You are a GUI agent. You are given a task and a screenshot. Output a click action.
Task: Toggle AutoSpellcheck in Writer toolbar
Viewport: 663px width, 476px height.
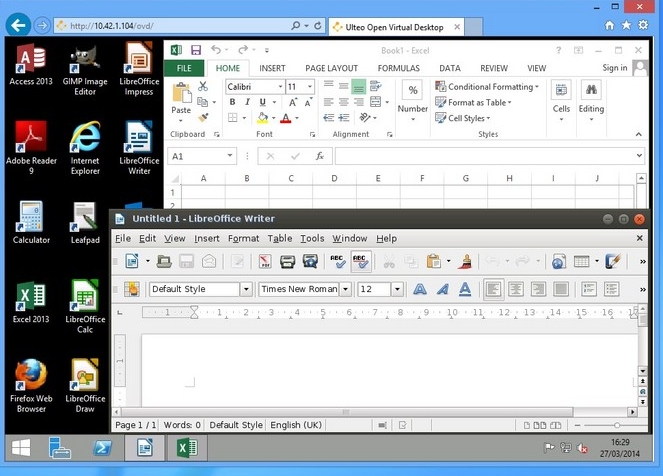click(361, 262)
